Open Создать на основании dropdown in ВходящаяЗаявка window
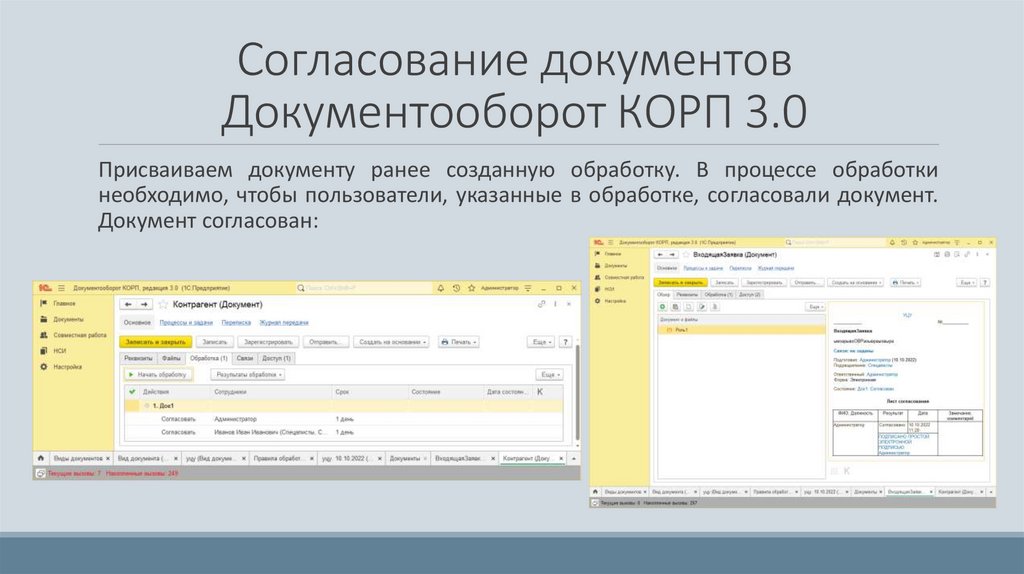This screenshot has width=1024, height=574. (856, 283)
